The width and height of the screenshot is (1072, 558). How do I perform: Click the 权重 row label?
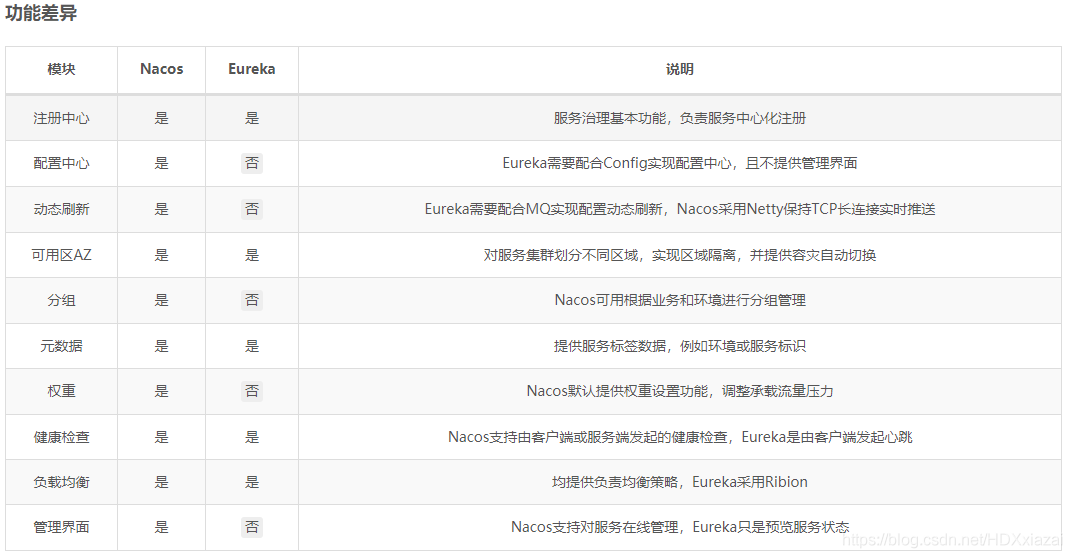coord(62,391)
